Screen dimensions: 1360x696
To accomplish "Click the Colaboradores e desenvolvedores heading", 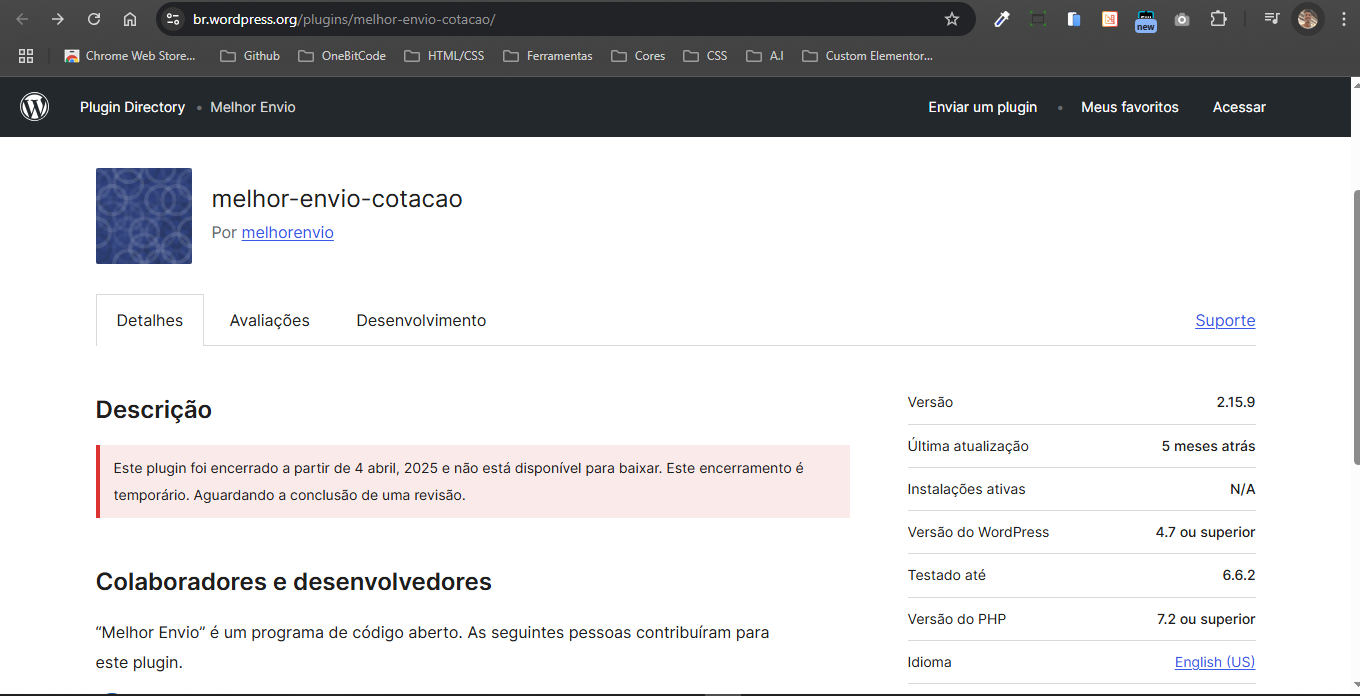I will [294, 582].
